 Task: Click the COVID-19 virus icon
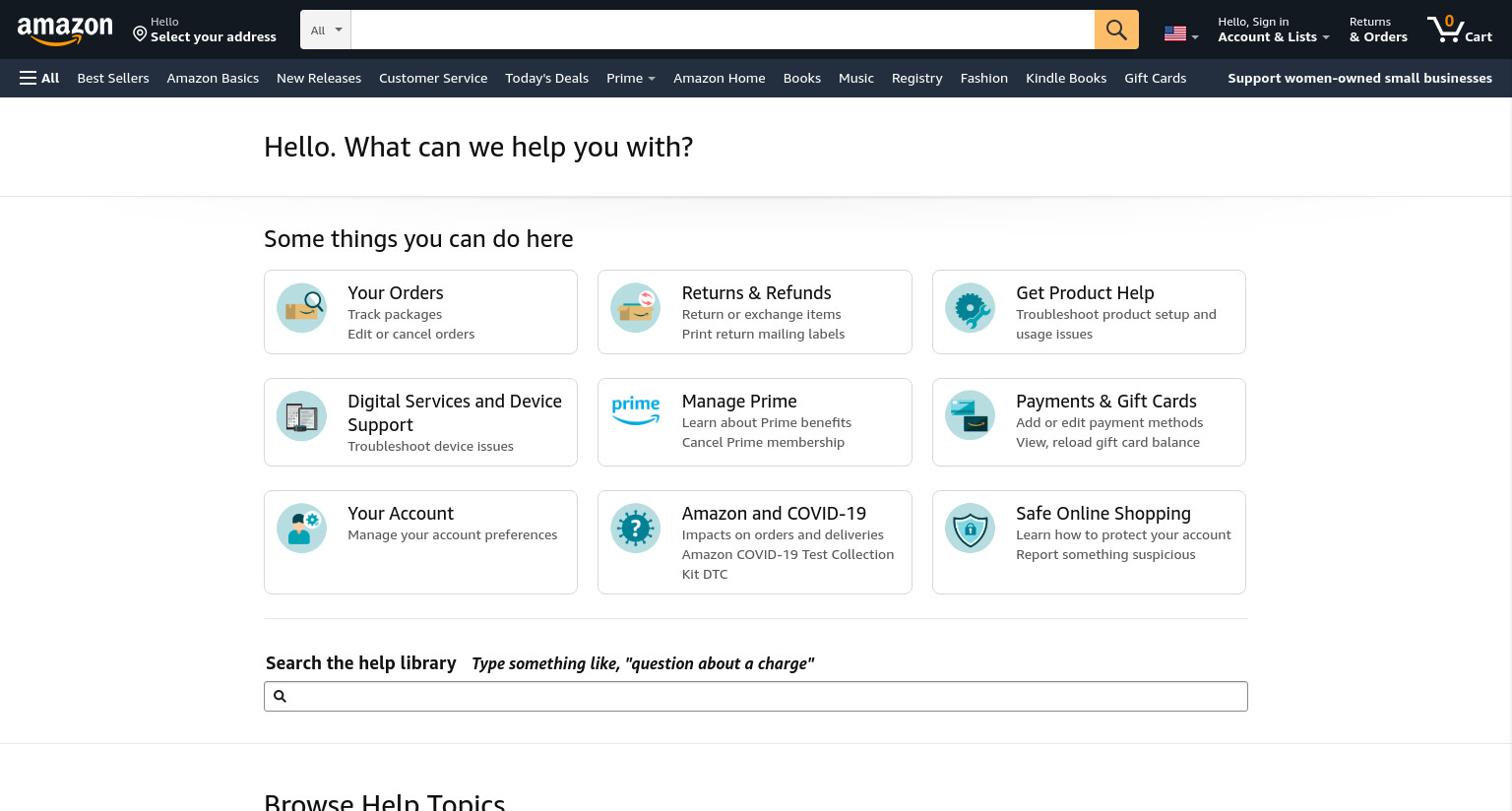click(x=636, y=529)
